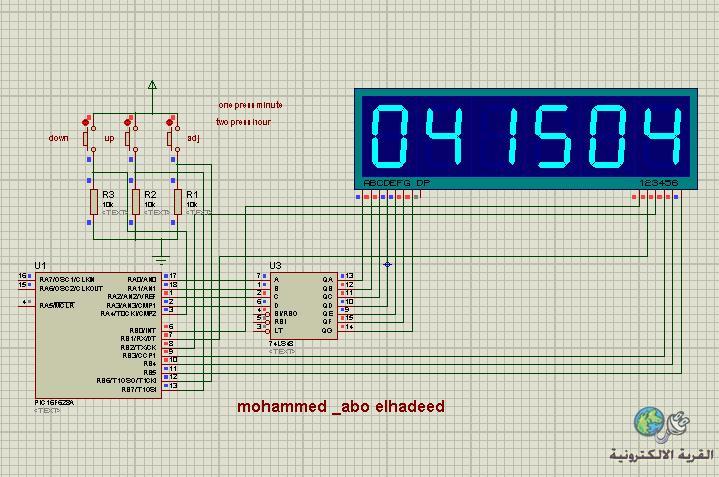
Task: Click pin label QA on U3
Action: tap(327, 279)
